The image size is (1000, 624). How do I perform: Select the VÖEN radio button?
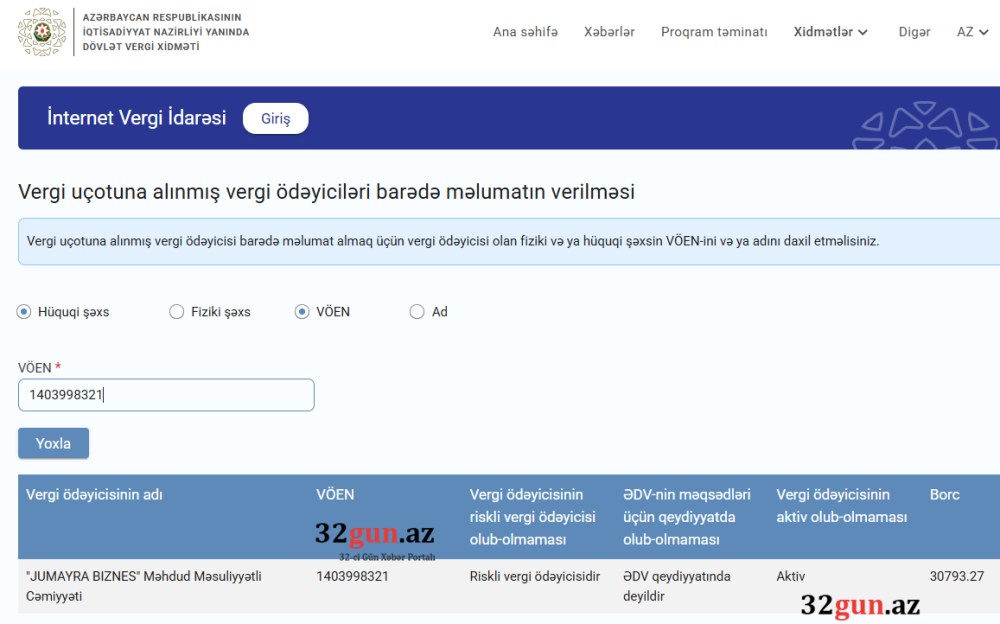[302, 312]
